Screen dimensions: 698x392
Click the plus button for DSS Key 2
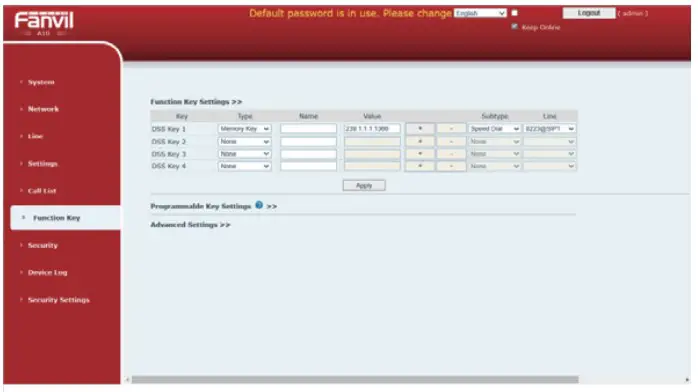[420, 141]
